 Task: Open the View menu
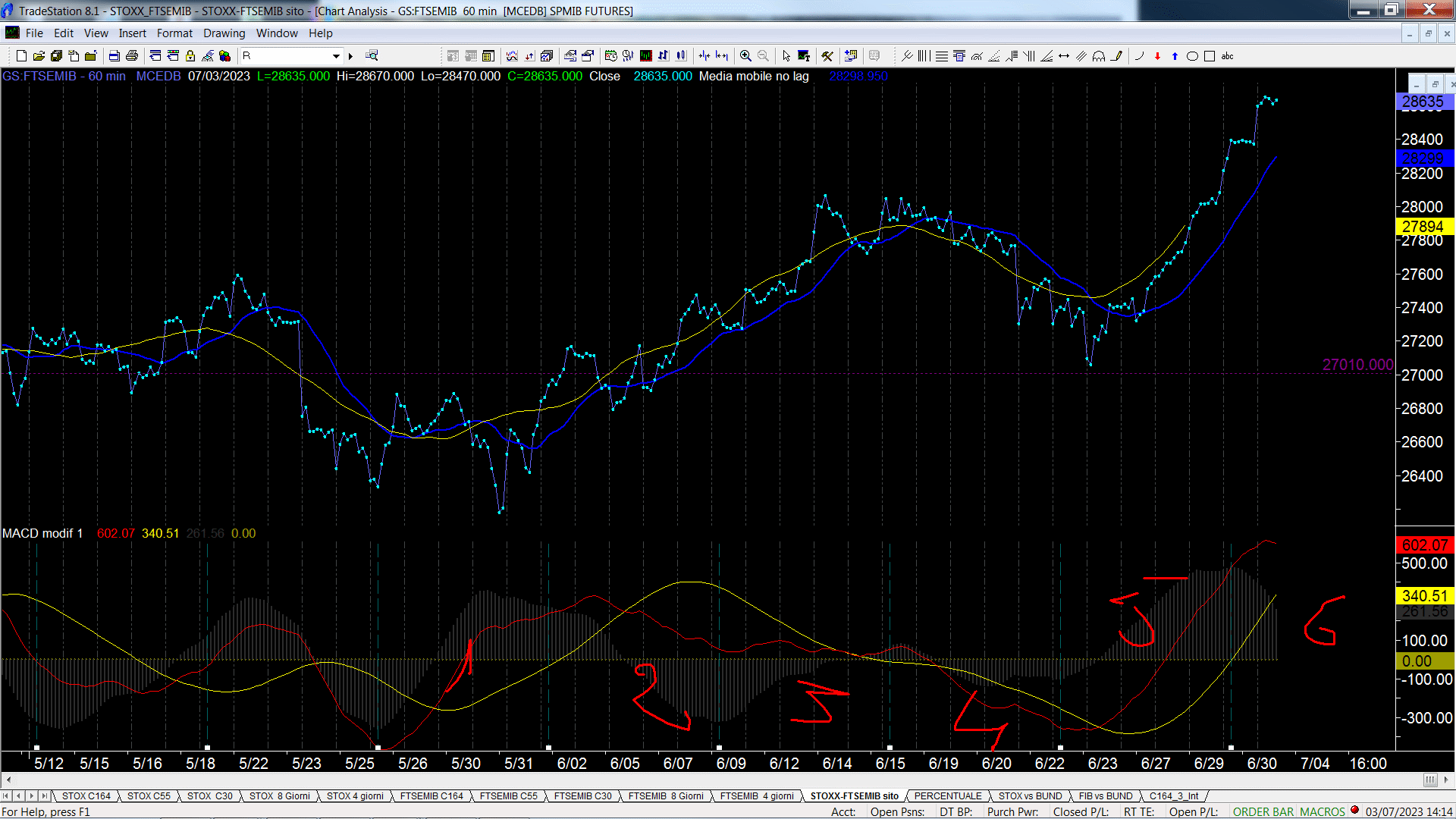coord(96,33)
